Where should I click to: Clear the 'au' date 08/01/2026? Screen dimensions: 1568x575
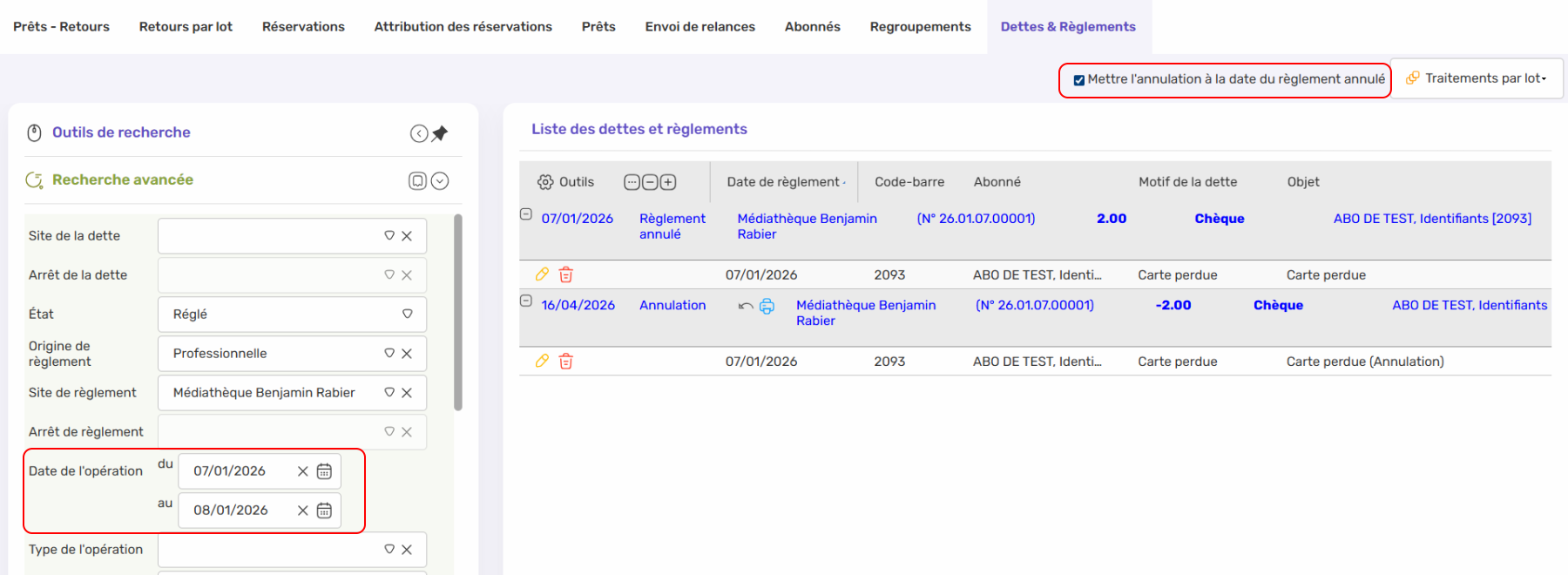(303, 511)
